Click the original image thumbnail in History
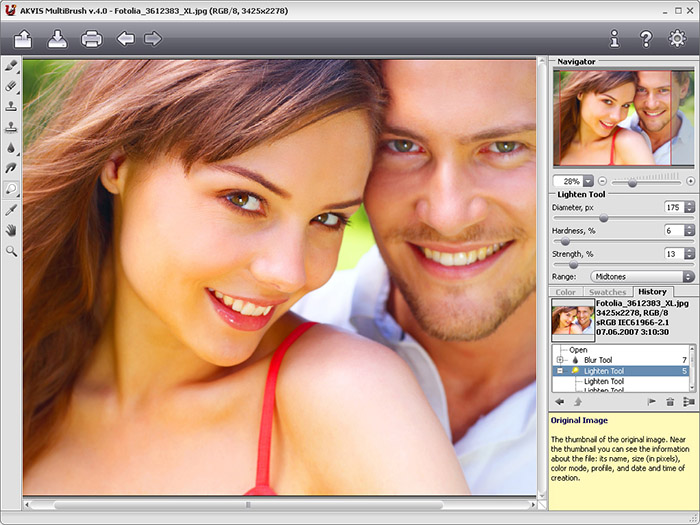 coord(573,319)
